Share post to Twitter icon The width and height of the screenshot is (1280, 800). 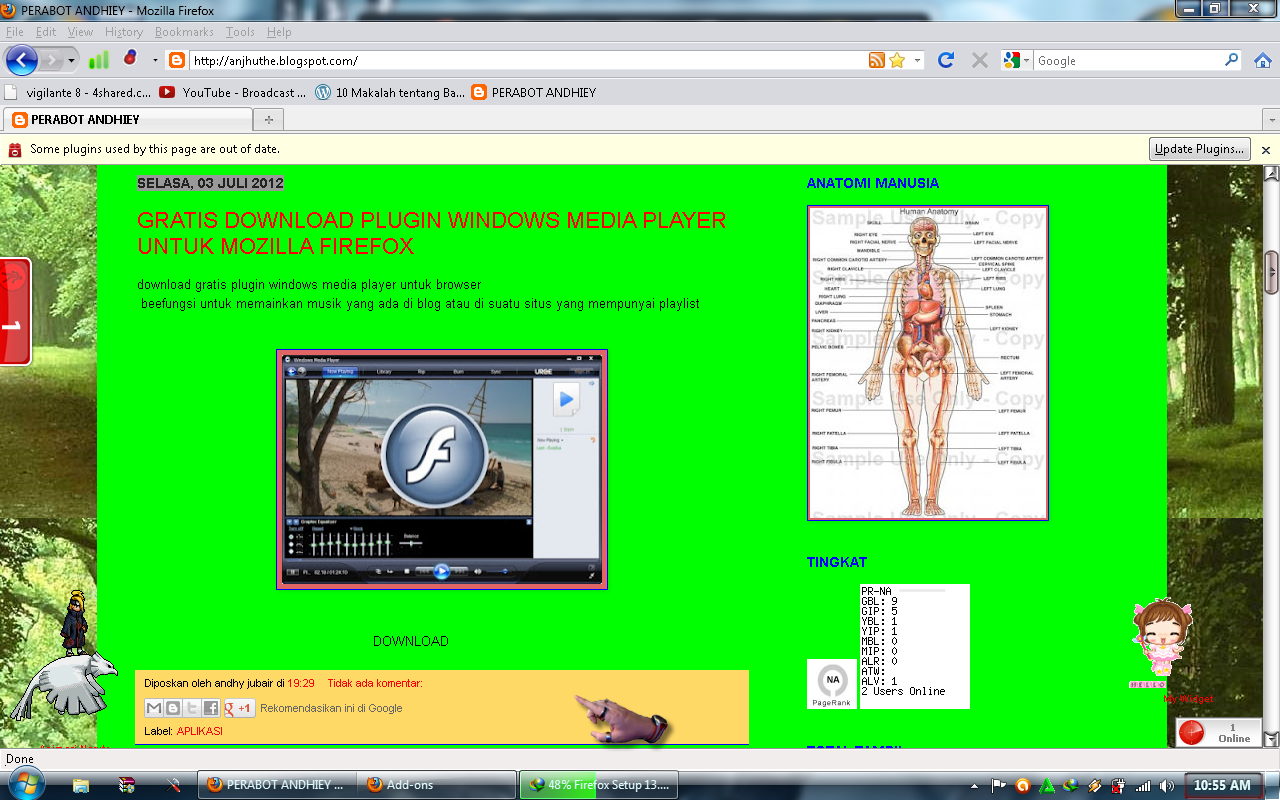192,708
